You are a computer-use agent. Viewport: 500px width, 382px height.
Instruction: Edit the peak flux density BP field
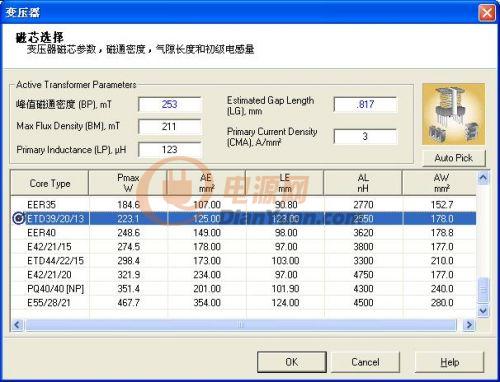(x=170, y=104)
